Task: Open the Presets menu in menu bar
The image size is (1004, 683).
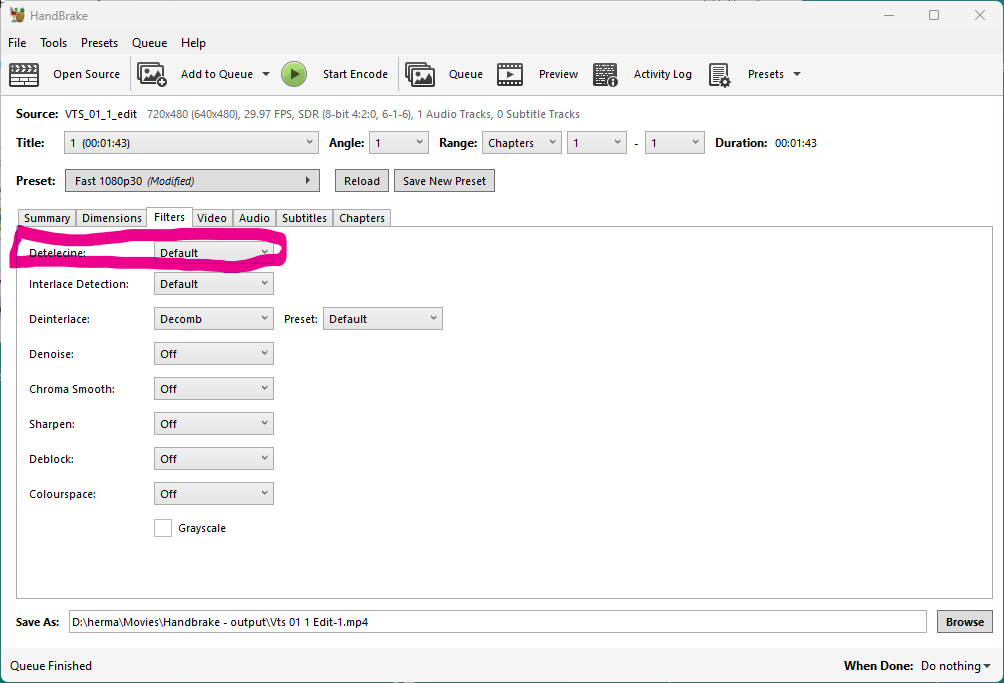Action: 99,43
